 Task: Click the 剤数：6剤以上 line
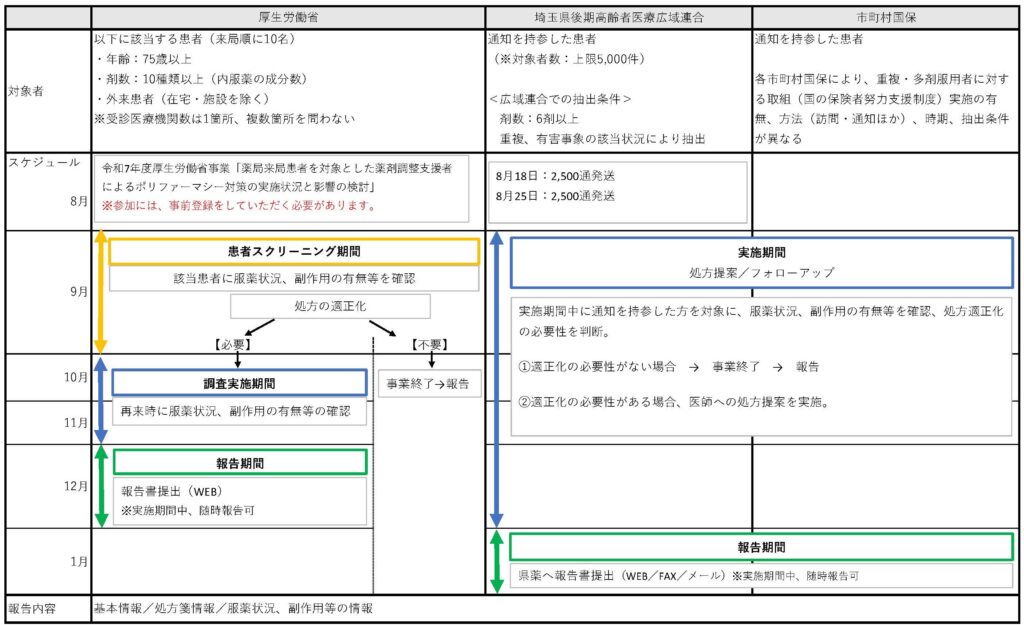(539, 119)
